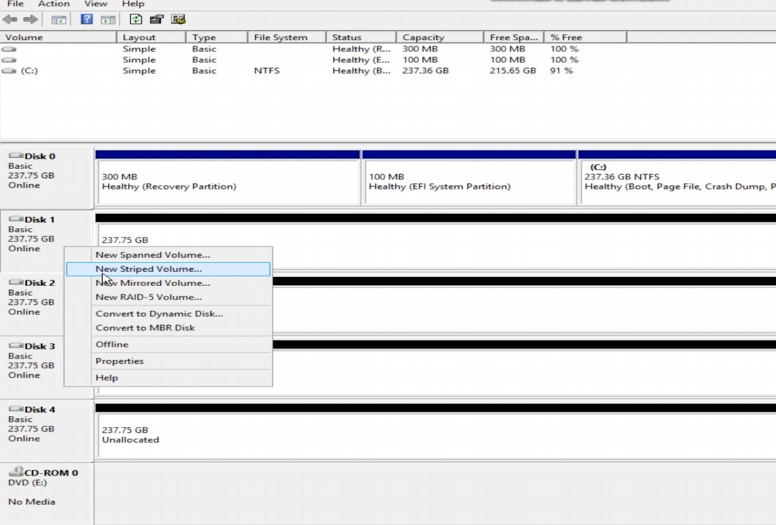Choose Help in the context menu

click(x=168, y=378)
